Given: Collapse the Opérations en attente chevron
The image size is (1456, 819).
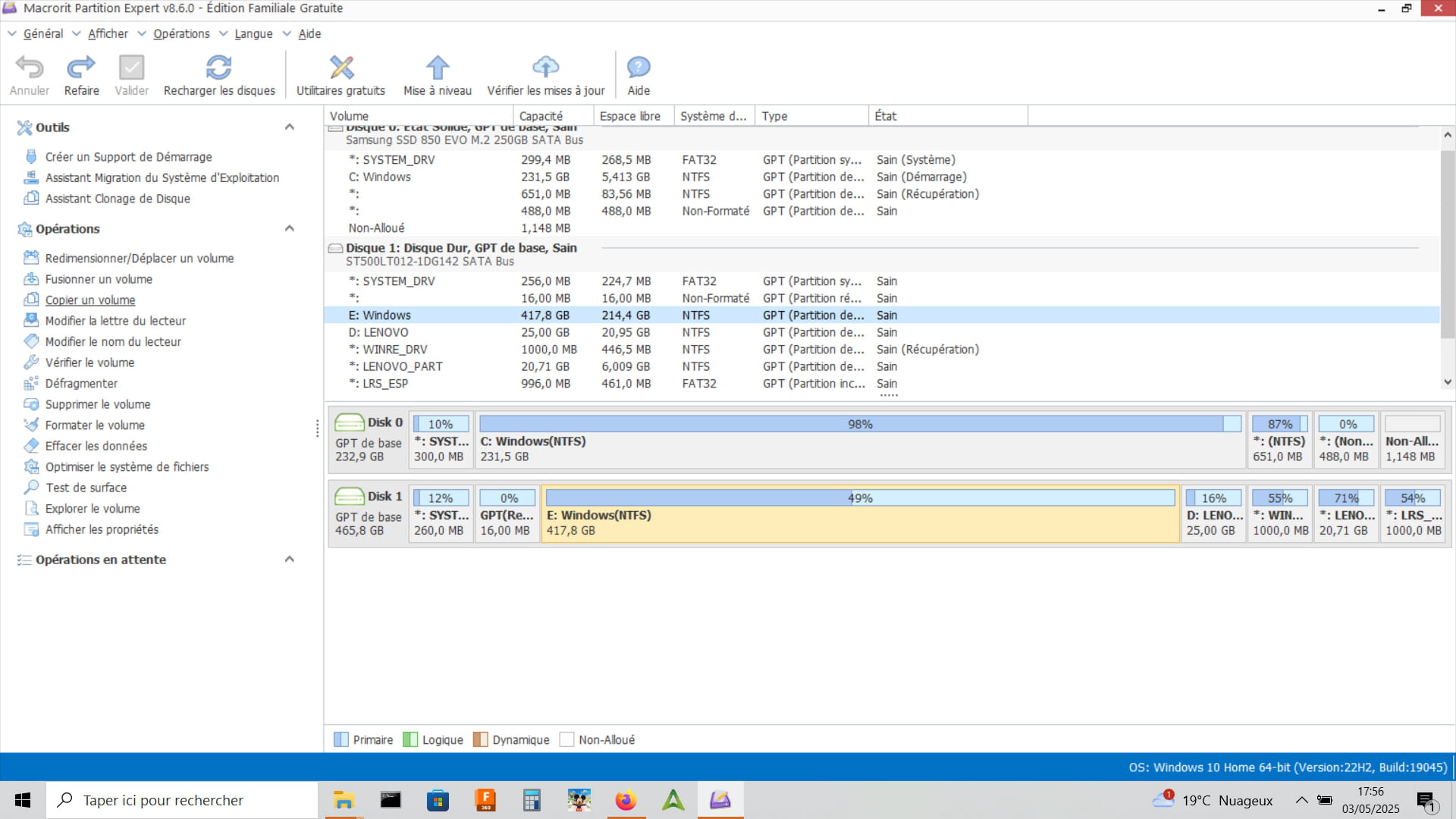Looking at the screenshot, I should (289, 560).
